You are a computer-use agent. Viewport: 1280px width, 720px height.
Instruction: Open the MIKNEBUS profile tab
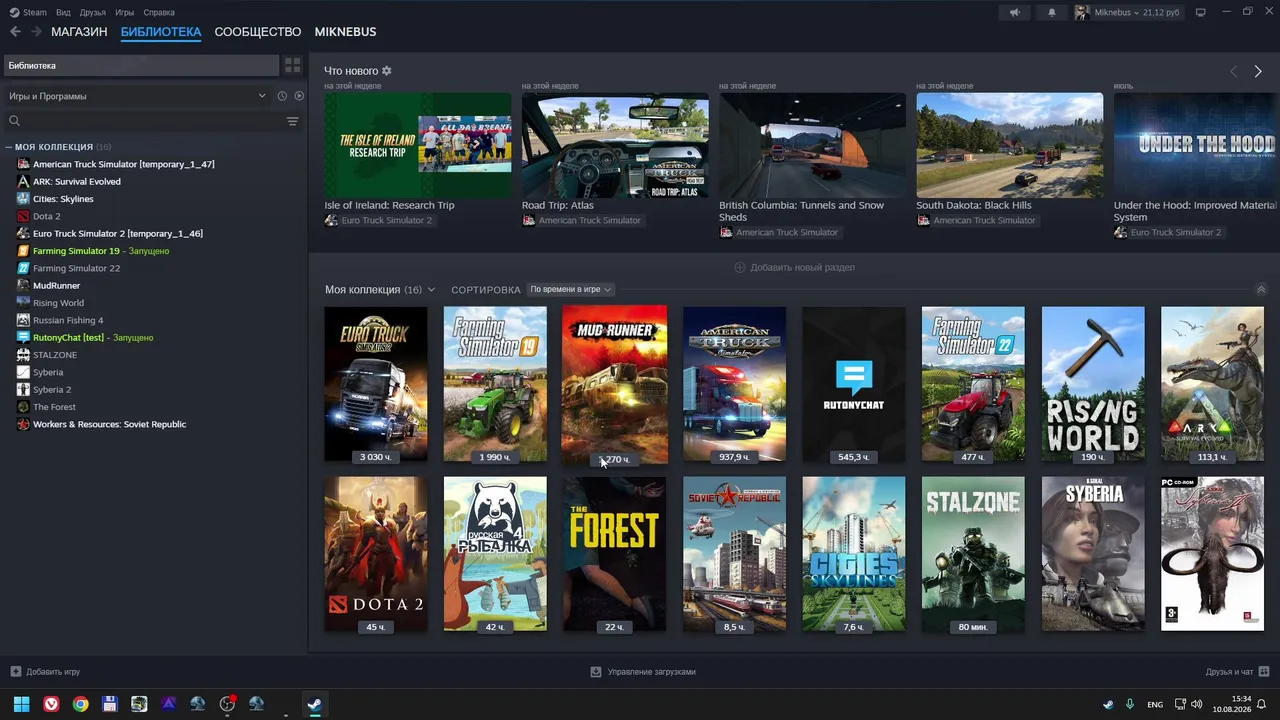click(346, 32)
